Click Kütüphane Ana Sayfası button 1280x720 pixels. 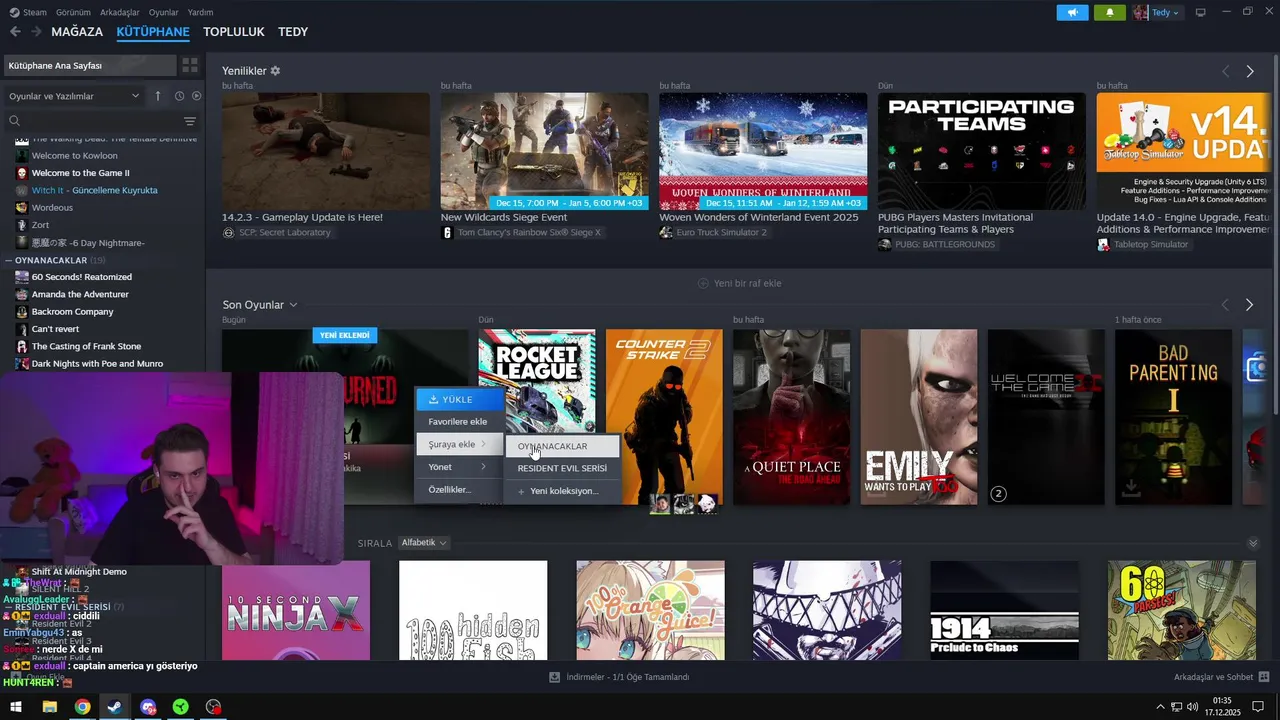(89, 65)
